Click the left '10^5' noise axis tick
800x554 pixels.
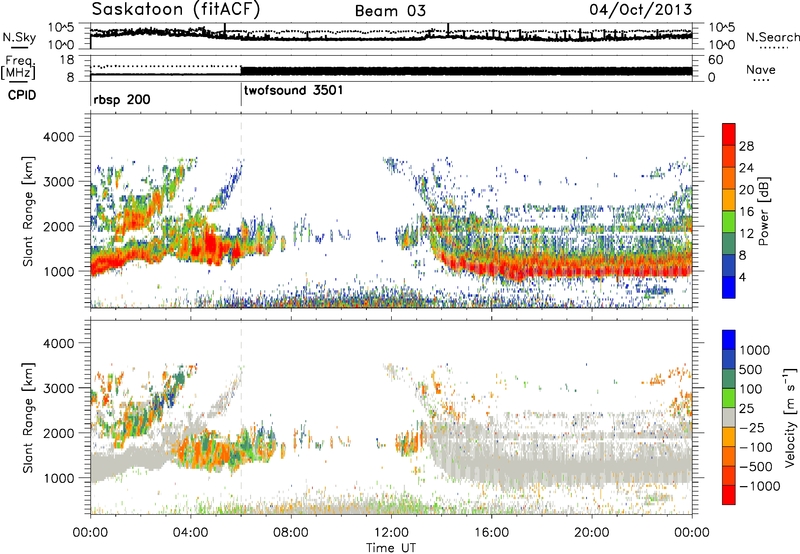(x=61, y=27)
